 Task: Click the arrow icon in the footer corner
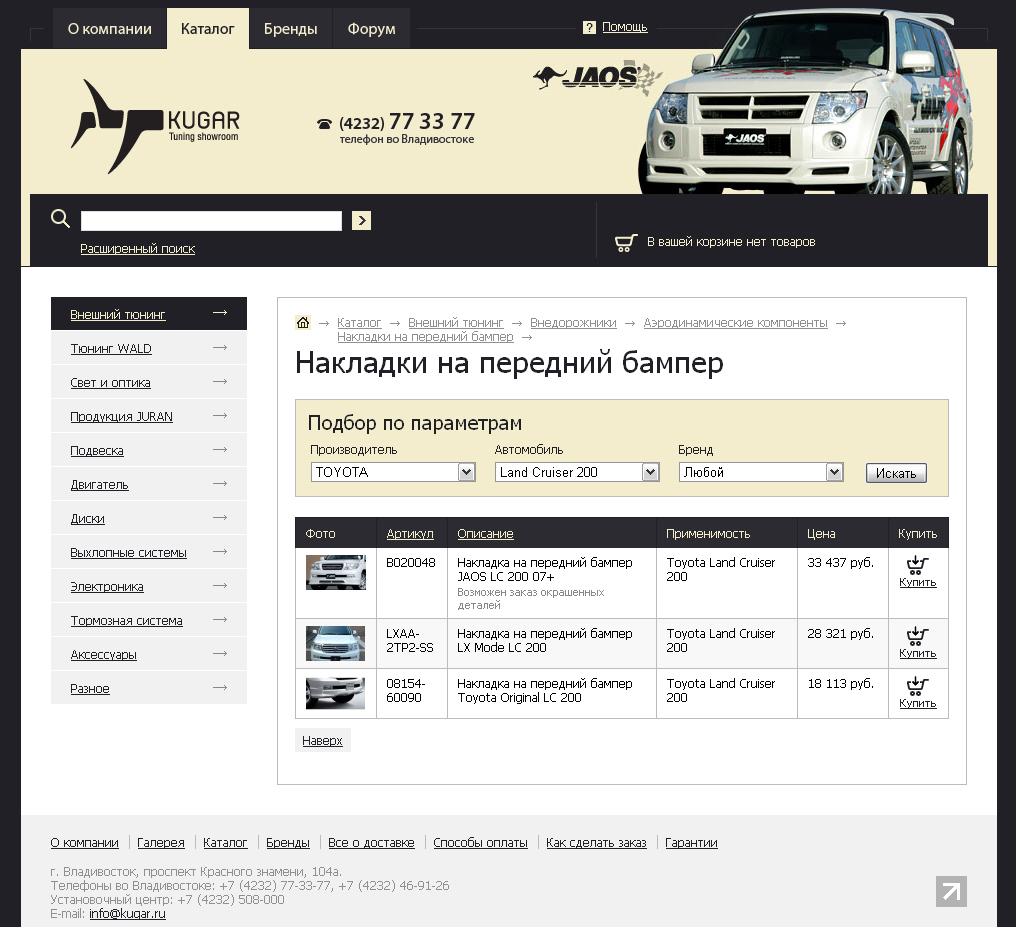[x=951, y=891]
